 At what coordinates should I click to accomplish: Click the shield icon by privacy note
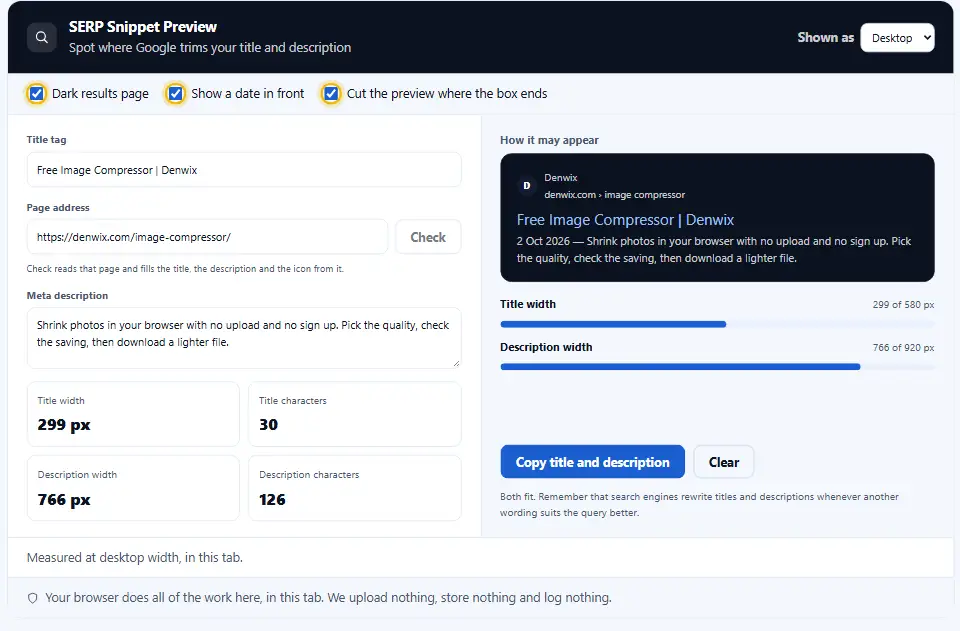coord(32,598)
